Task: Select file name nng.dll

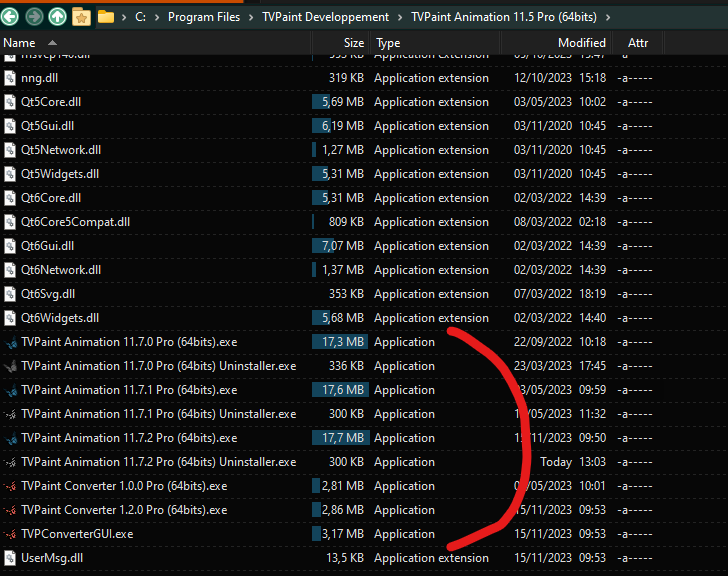Action: pos(39,78)
